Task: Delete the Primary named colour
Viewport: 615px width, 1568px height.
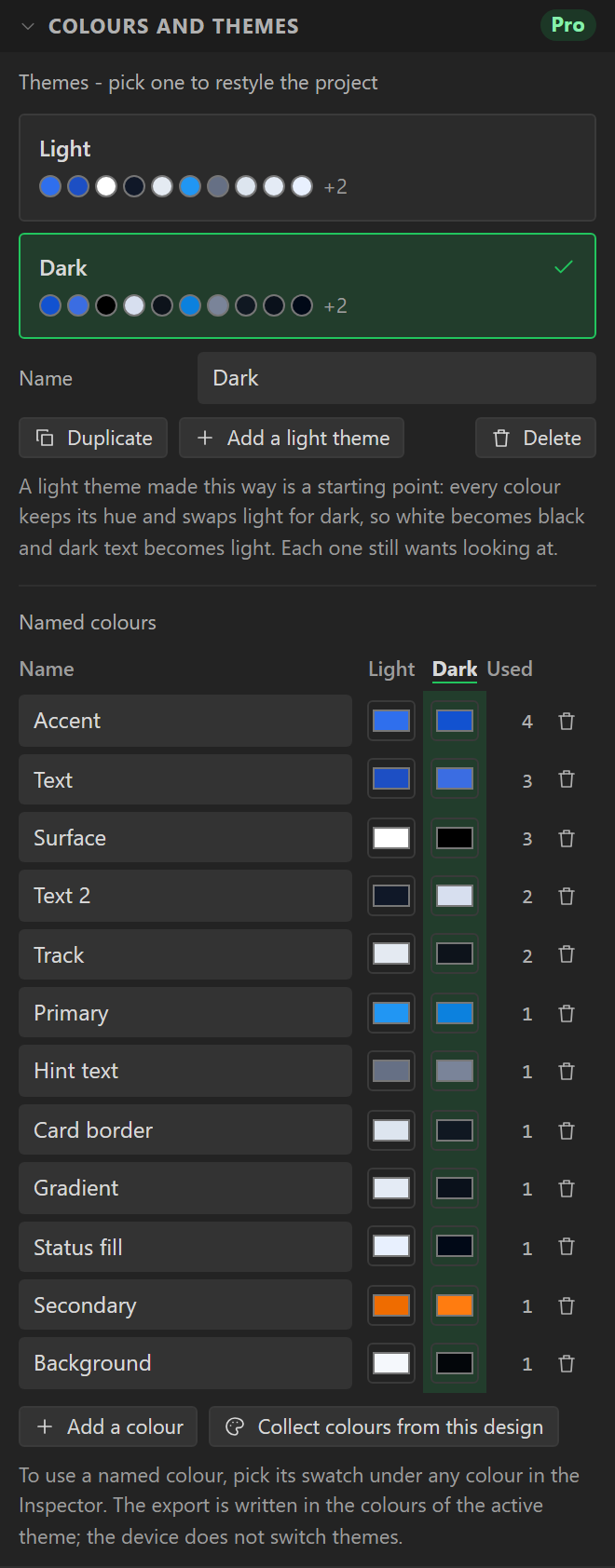Action: click(x=567, y=1013)
